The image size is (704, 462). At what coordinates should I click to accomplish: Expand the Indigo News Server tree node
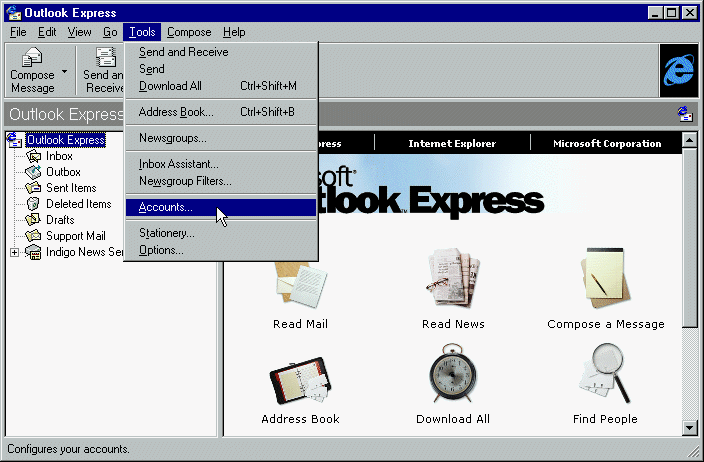click(14, 252)
